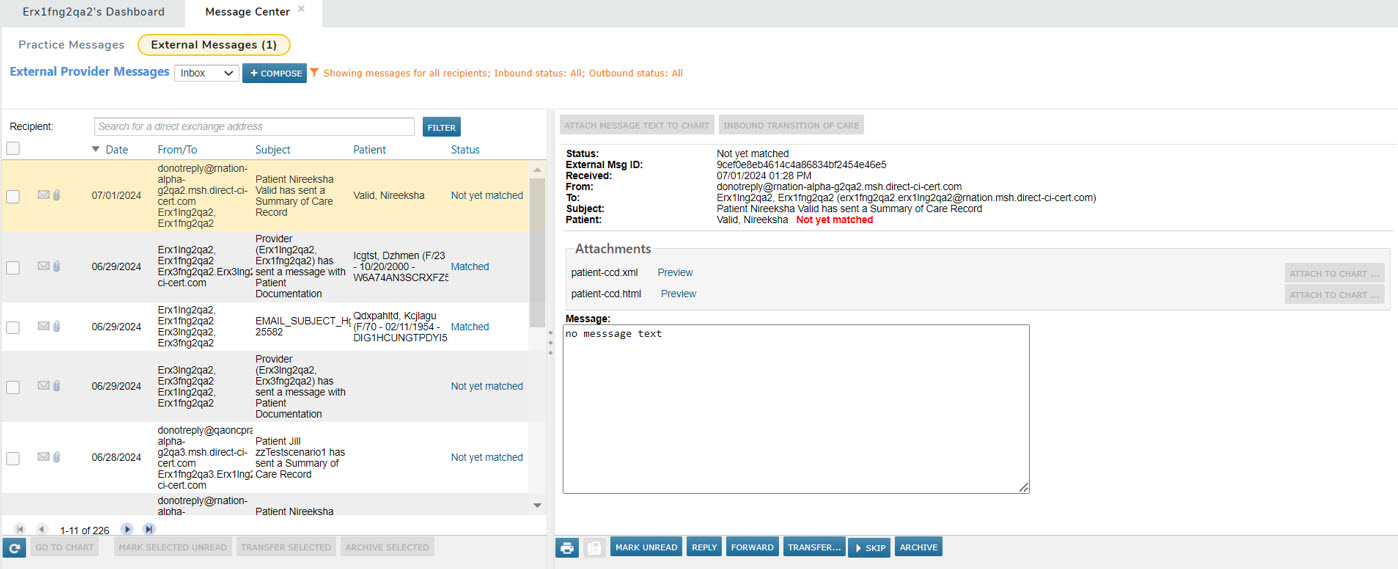Click the orange filter funnel icon

click(x=314, y=73)
